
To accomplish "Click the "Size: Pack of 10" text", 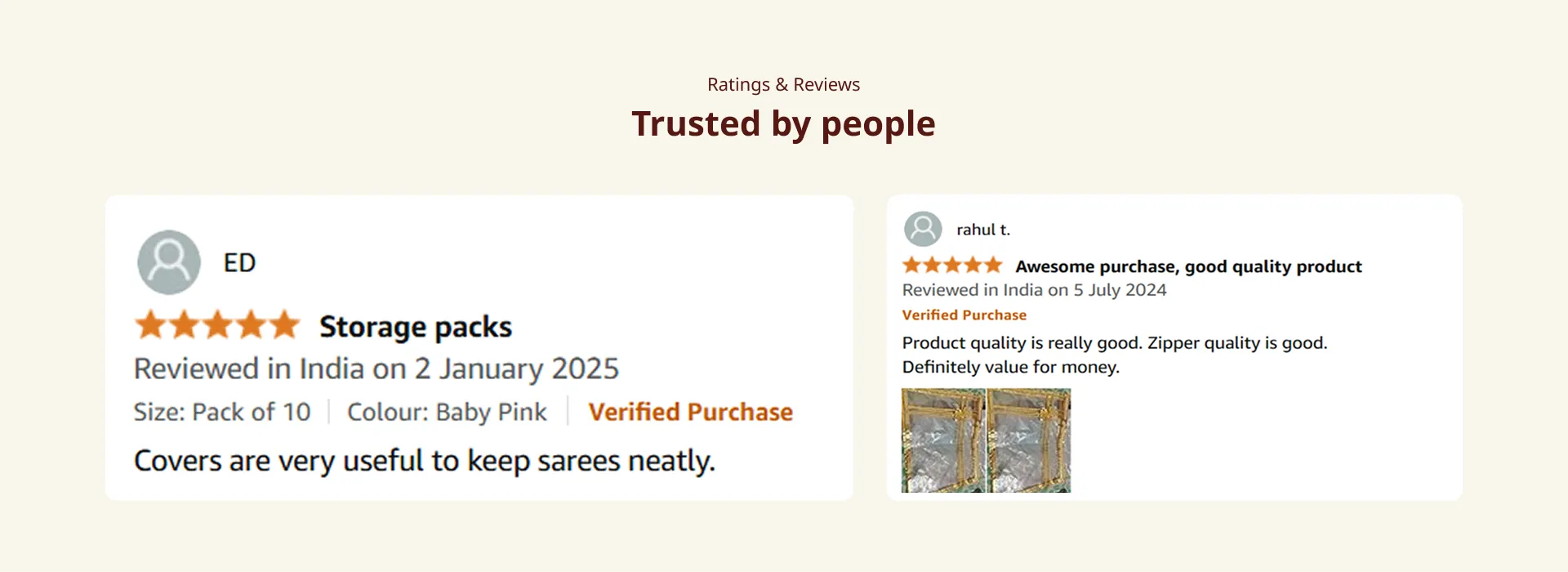I will tap(222, 412).
